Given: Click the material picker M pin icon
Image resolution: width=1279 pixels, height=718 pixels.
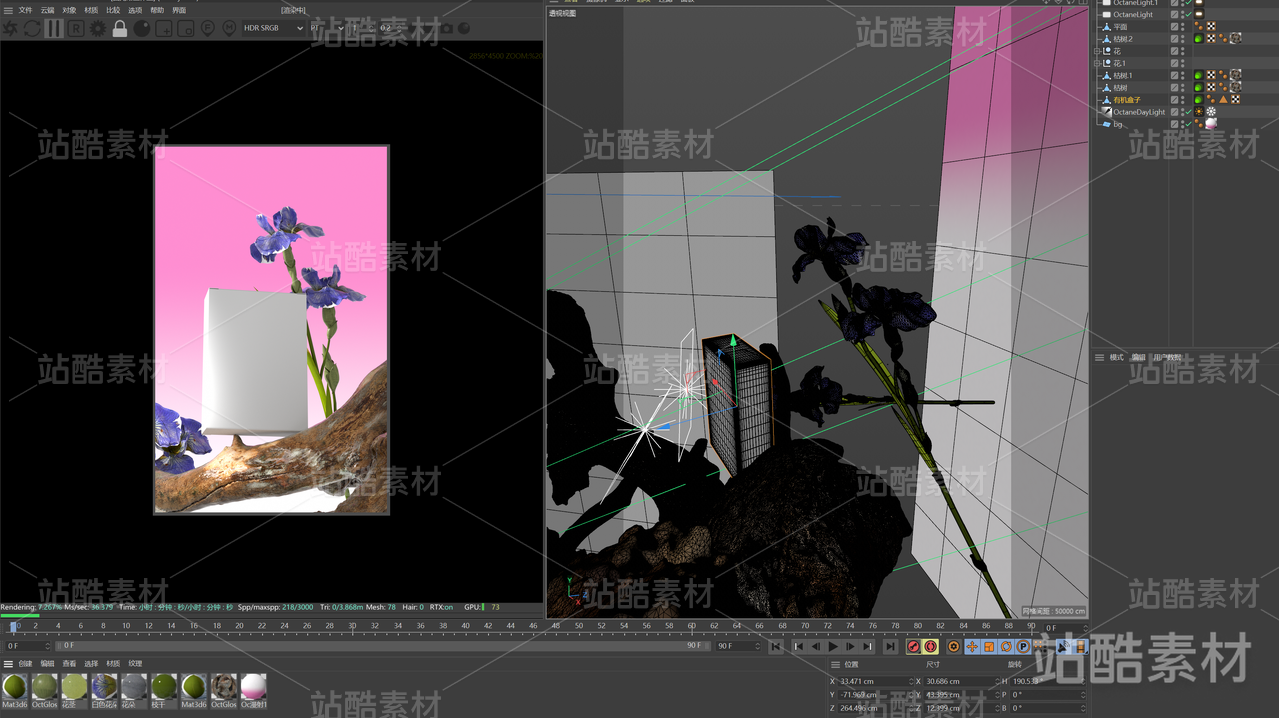Looking at the screenshot, I should 230,29.
